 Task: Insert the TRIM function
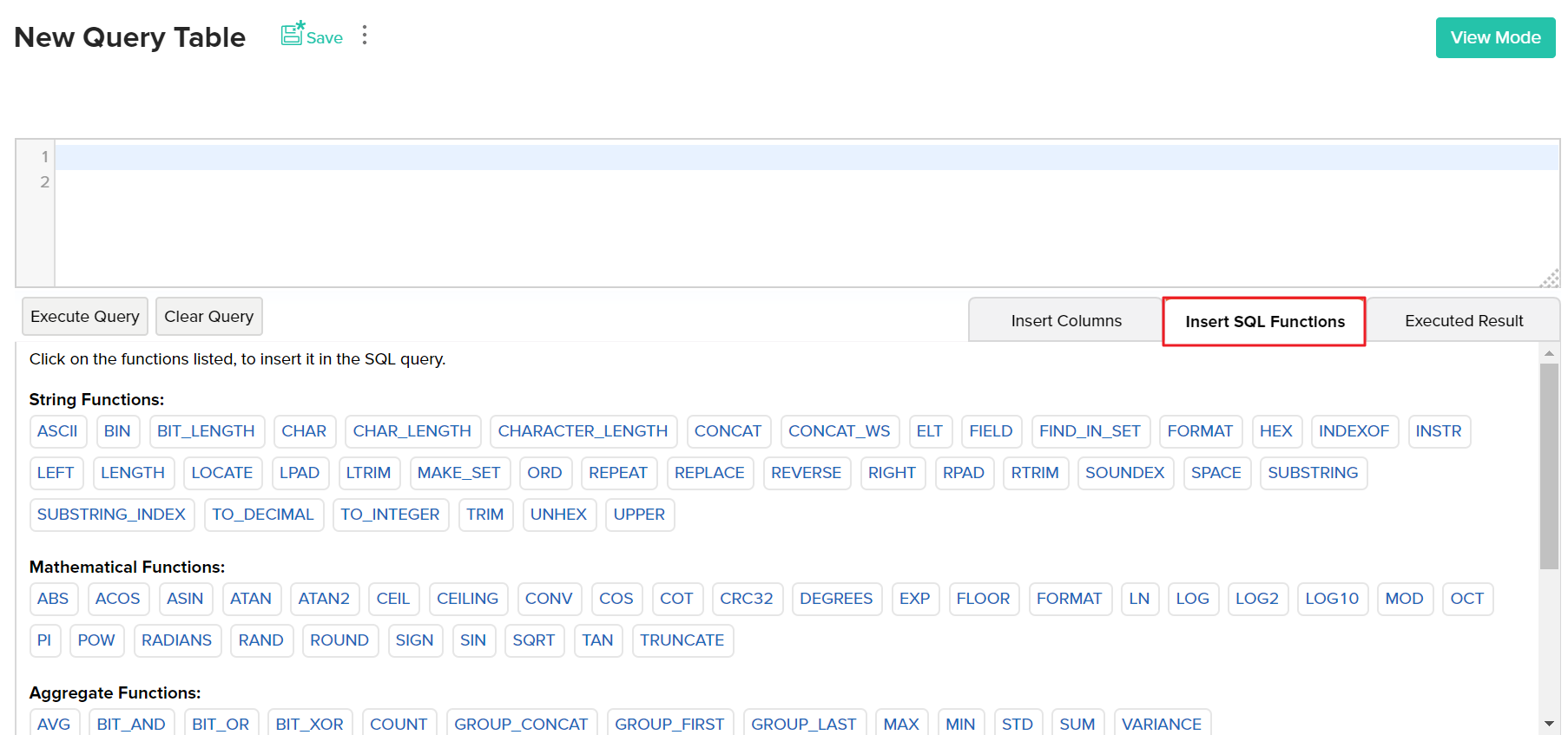tap(485, 515)
